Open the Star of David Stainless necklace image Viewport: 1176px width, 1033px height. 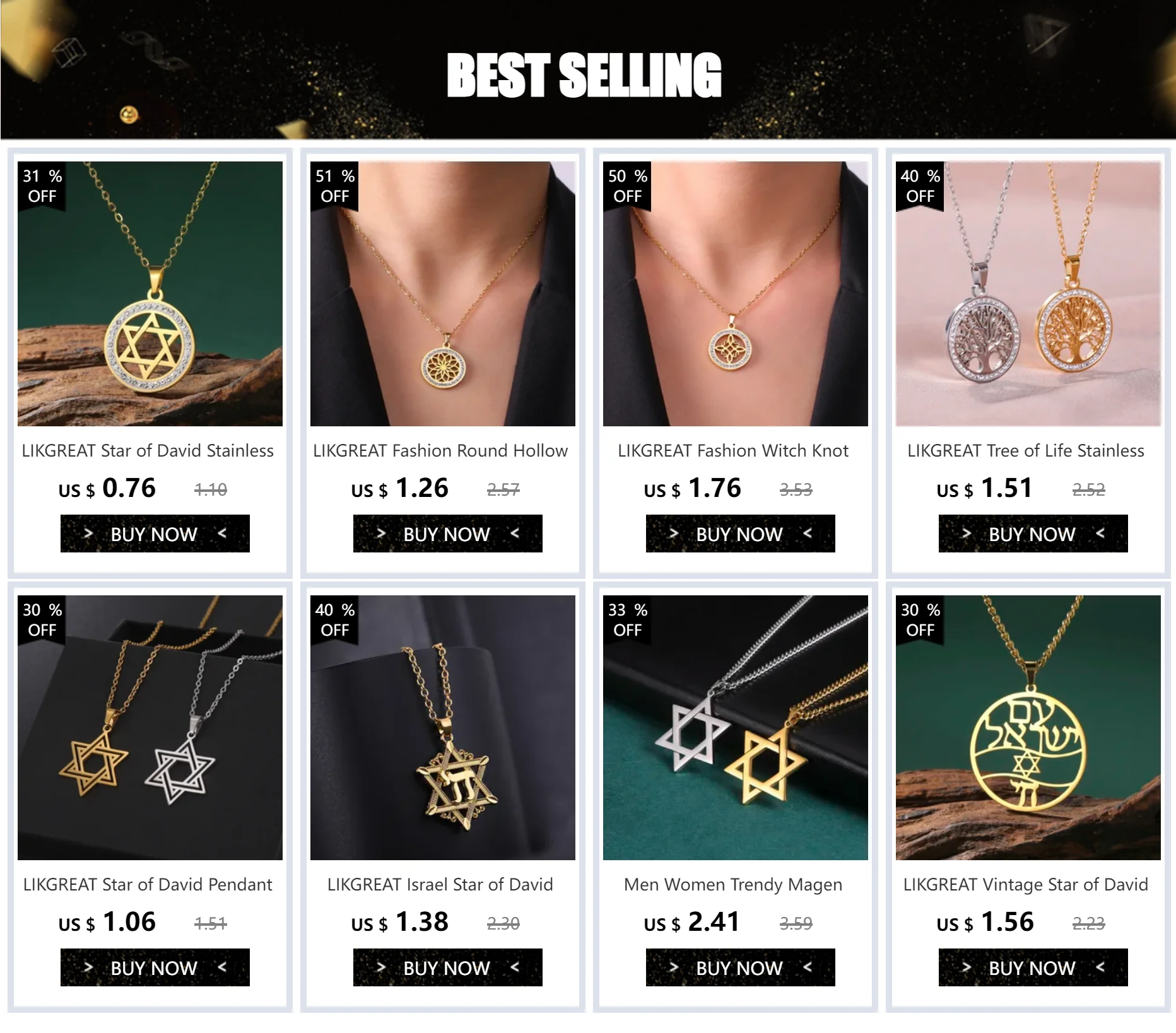pos(150,294)
